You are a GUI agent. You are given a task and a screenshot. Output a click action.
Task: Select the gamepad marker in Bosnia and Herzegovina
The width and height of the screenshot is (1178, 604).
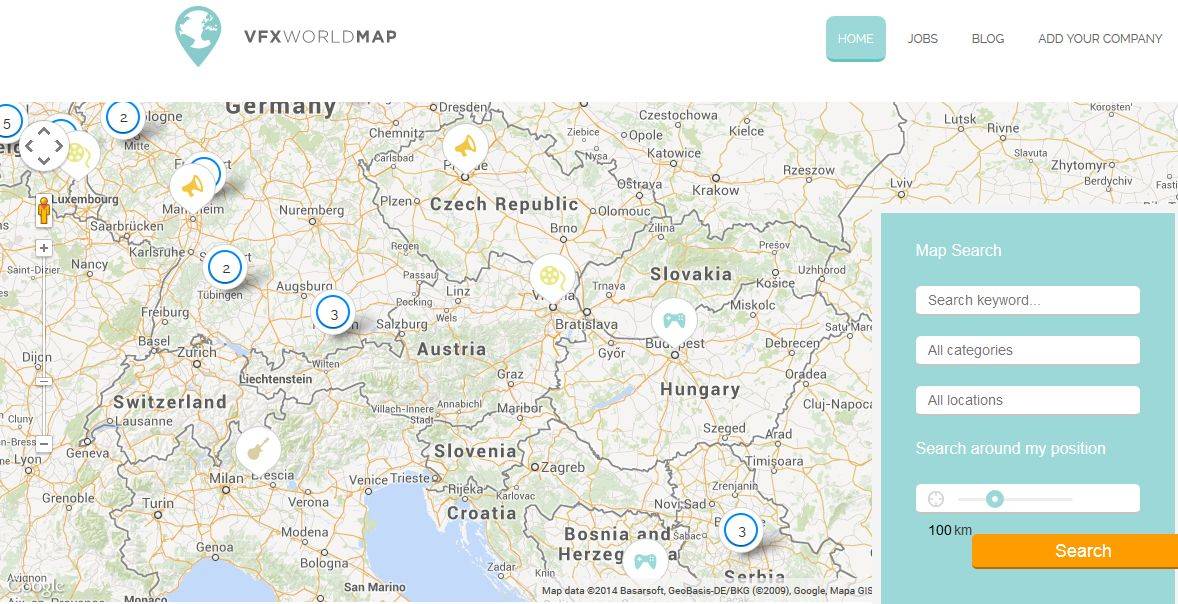click(x=645, y=561)
